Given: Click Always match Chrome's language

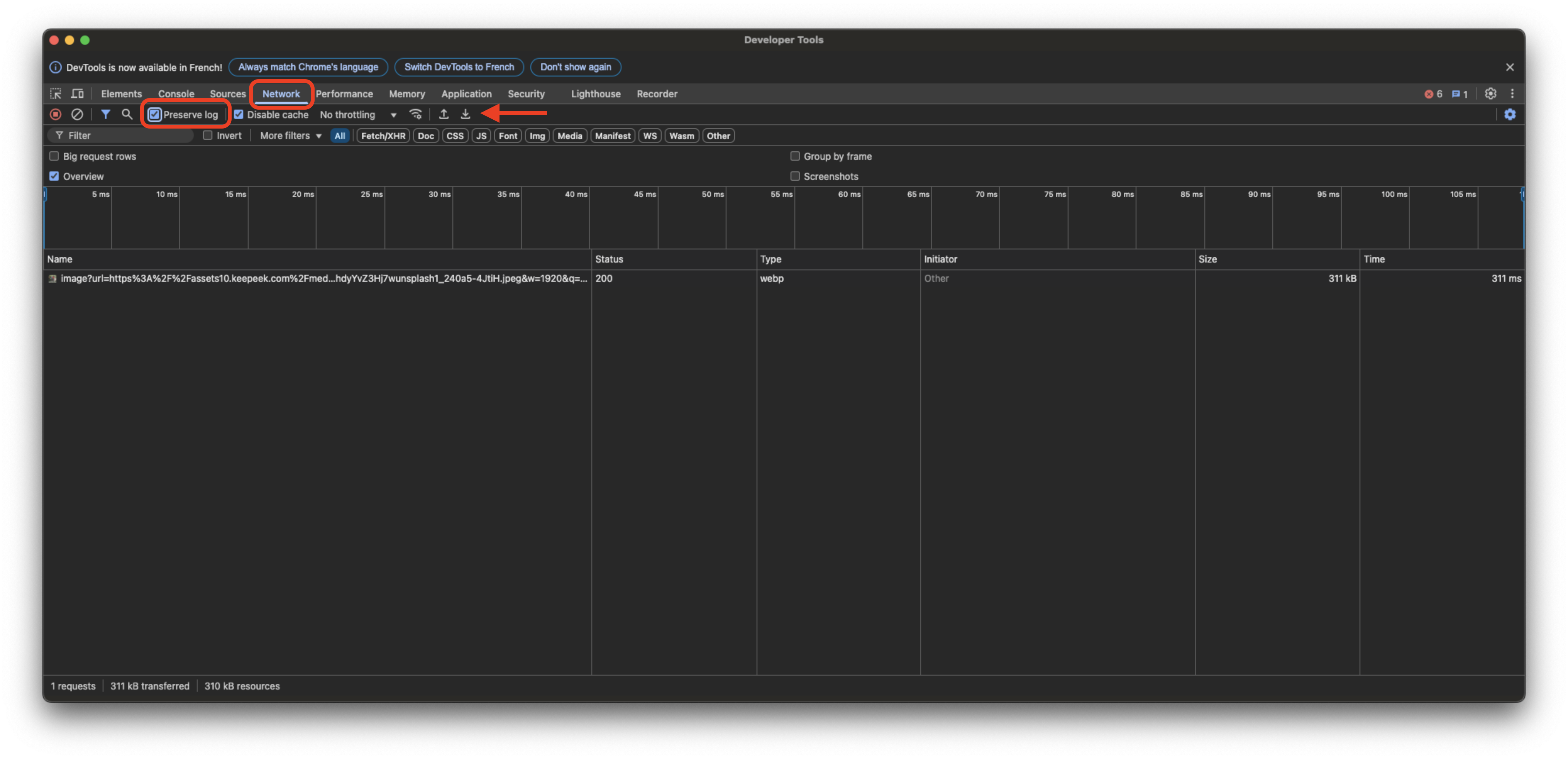Looking at the screenshot, I should click(x=308, y=67).
